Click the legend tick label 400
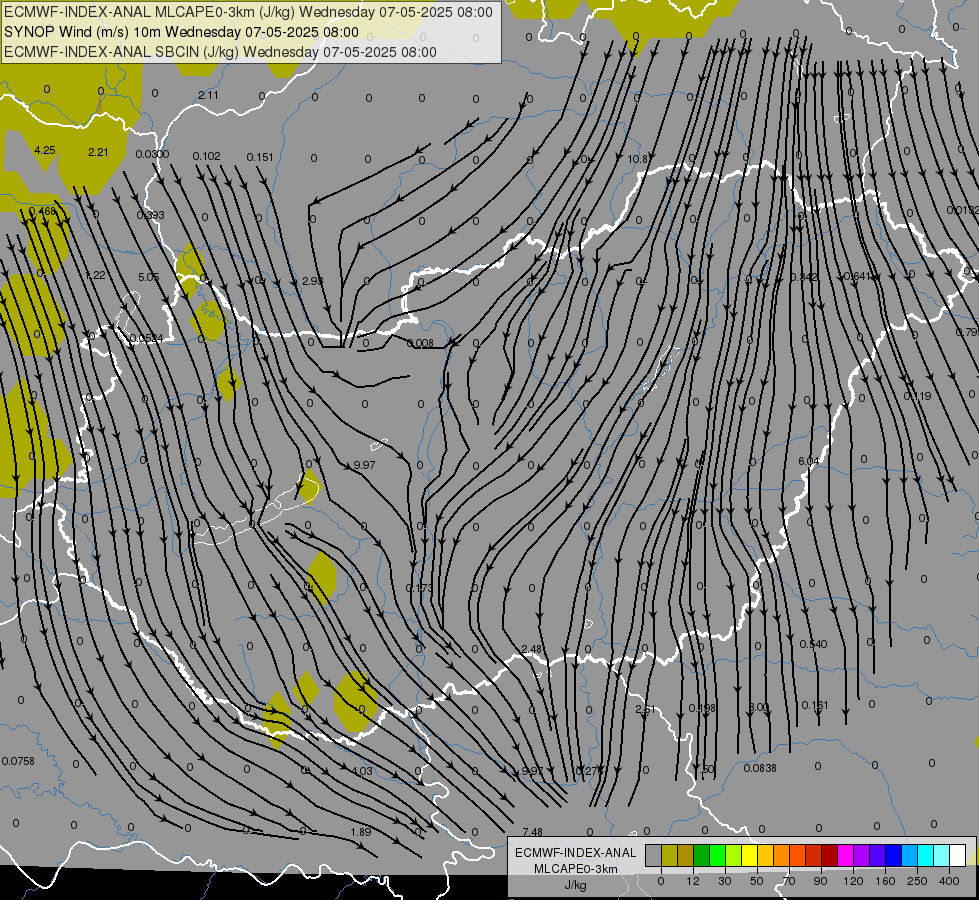Image resolution: width=979 pixels, height=900 pixels. [x=949, y=881]
